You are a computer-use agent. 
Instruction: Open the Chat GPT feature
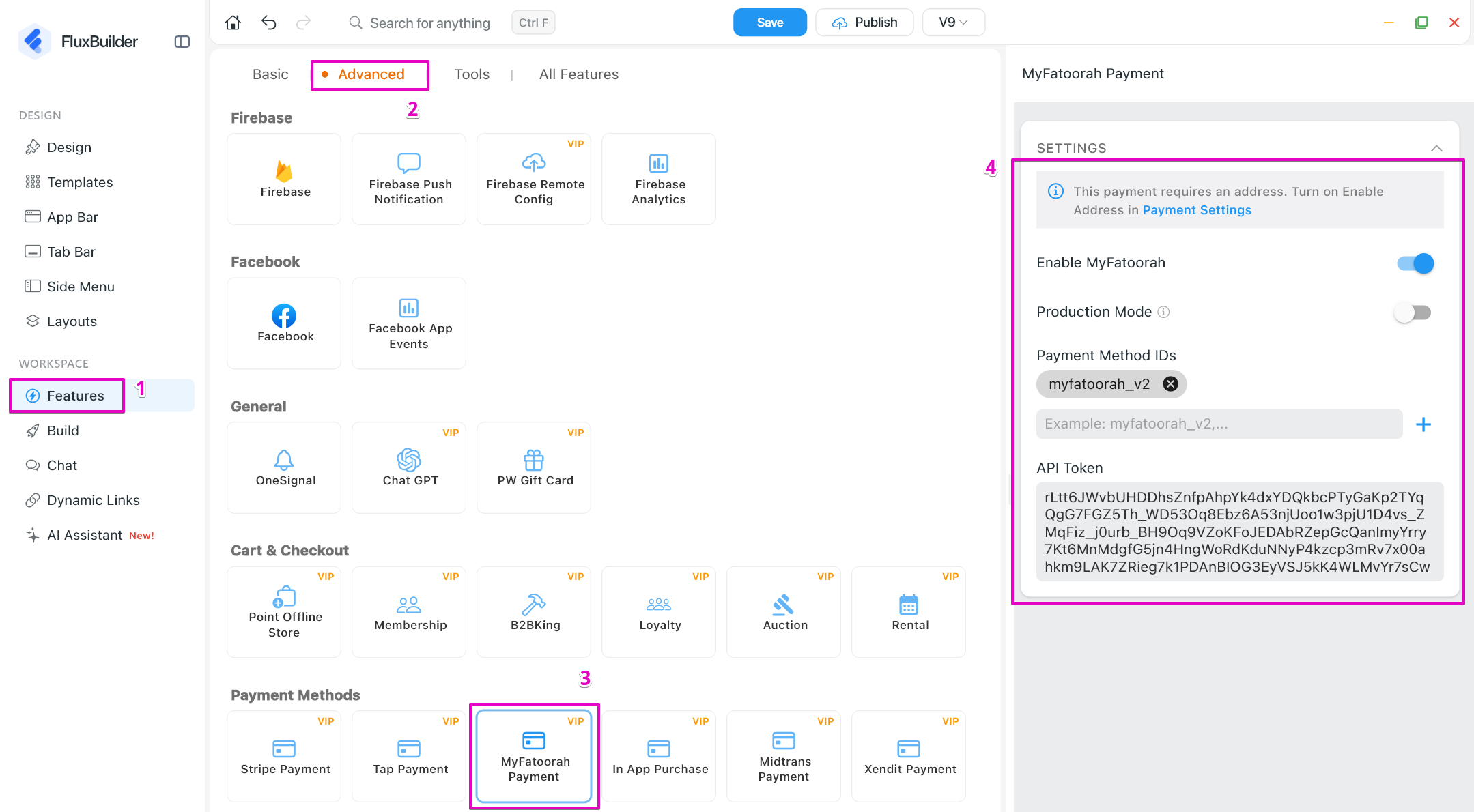(409, 467)
